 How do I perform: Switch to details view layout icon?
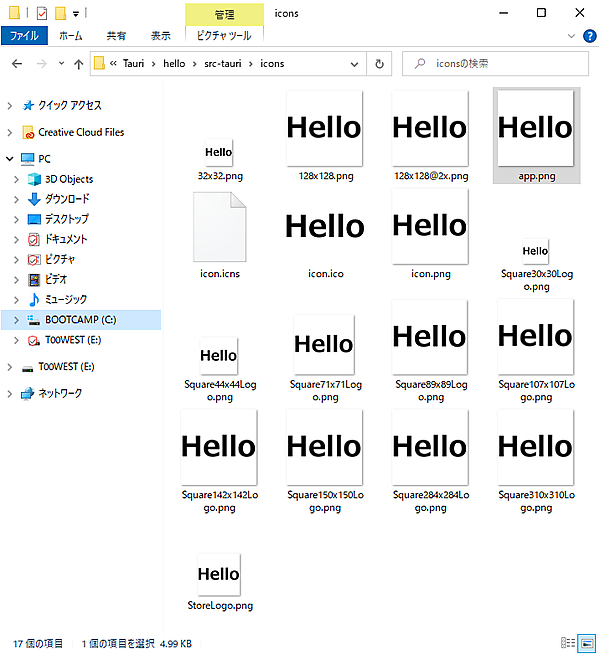pyautogui.click(x=567, y=642)
